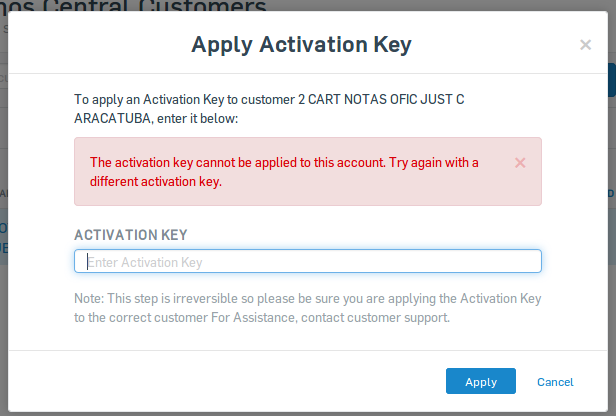
Task: Select the red error message text
Action: click(284, 172)
